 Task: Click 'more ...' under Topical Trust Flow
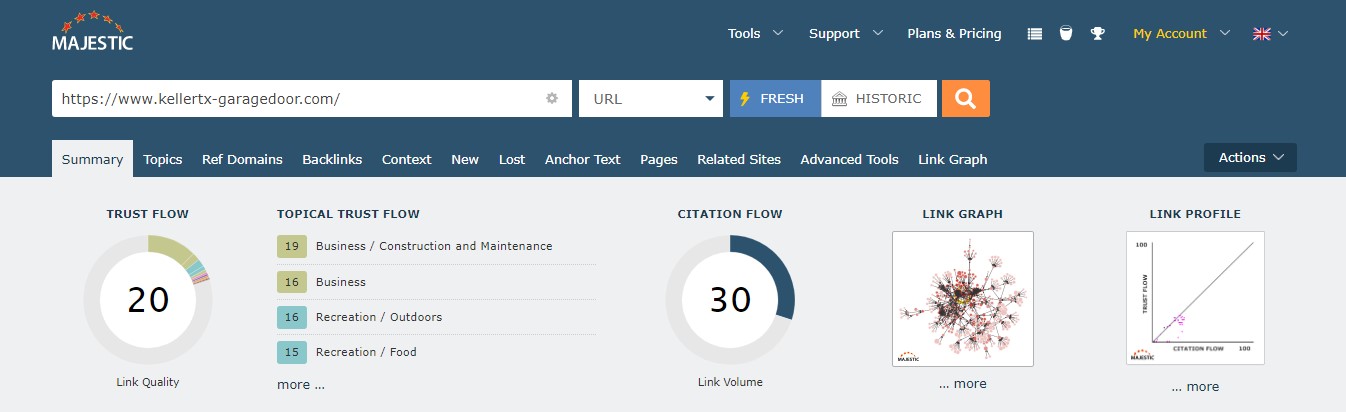[301, 384]
